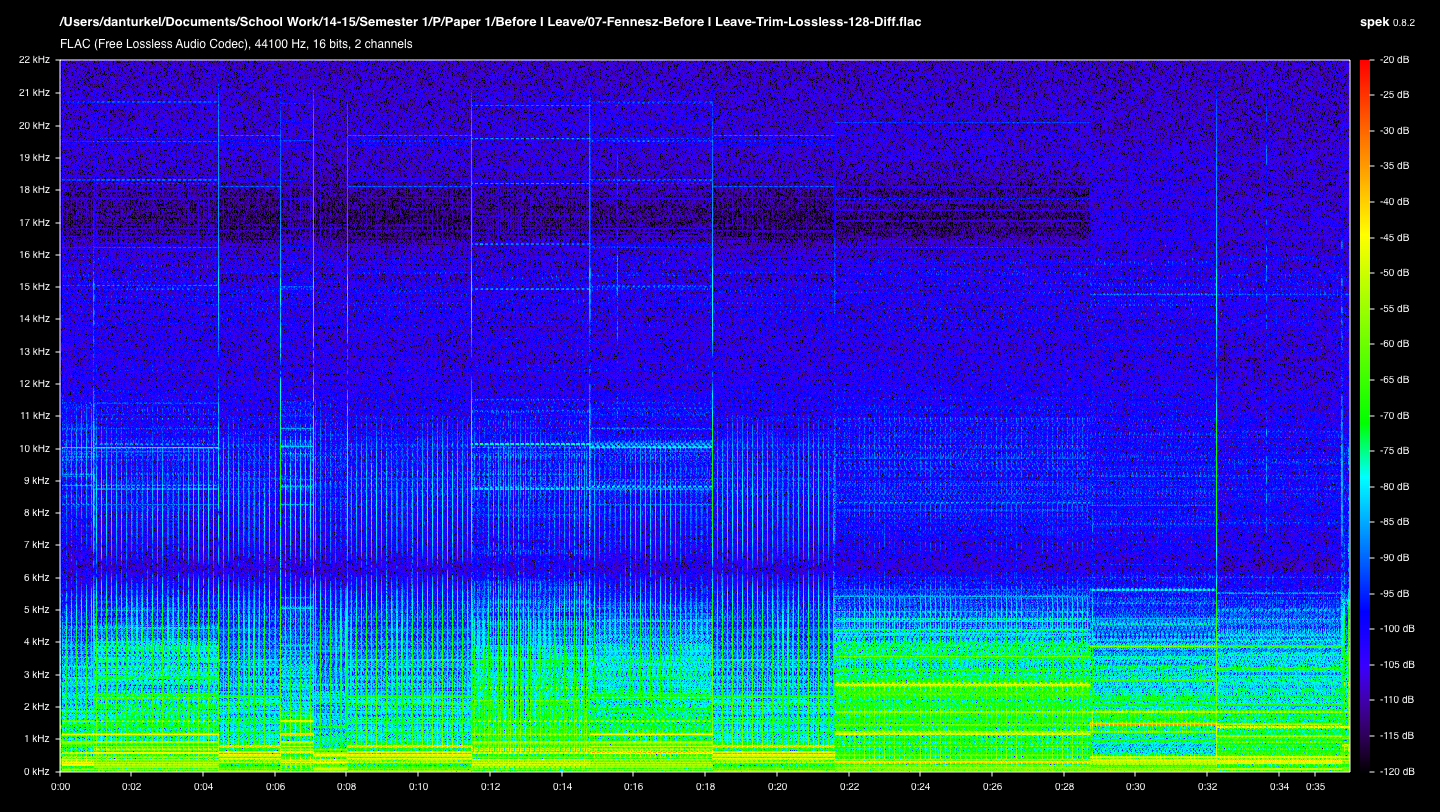Click the 0 kHz frequency axis label
Viewport: 1440px width, 812px height.
click(35, 771)
